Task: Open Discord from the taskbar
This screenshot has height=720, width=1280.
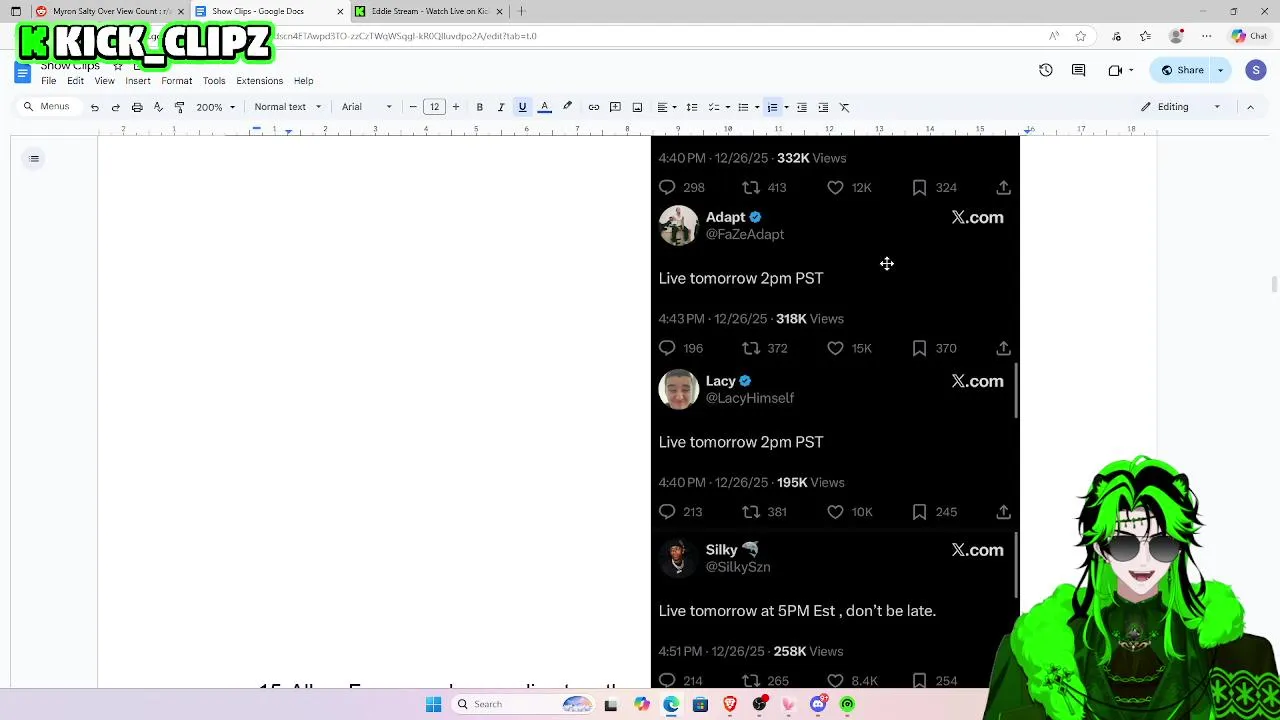Action: (818, 704)
